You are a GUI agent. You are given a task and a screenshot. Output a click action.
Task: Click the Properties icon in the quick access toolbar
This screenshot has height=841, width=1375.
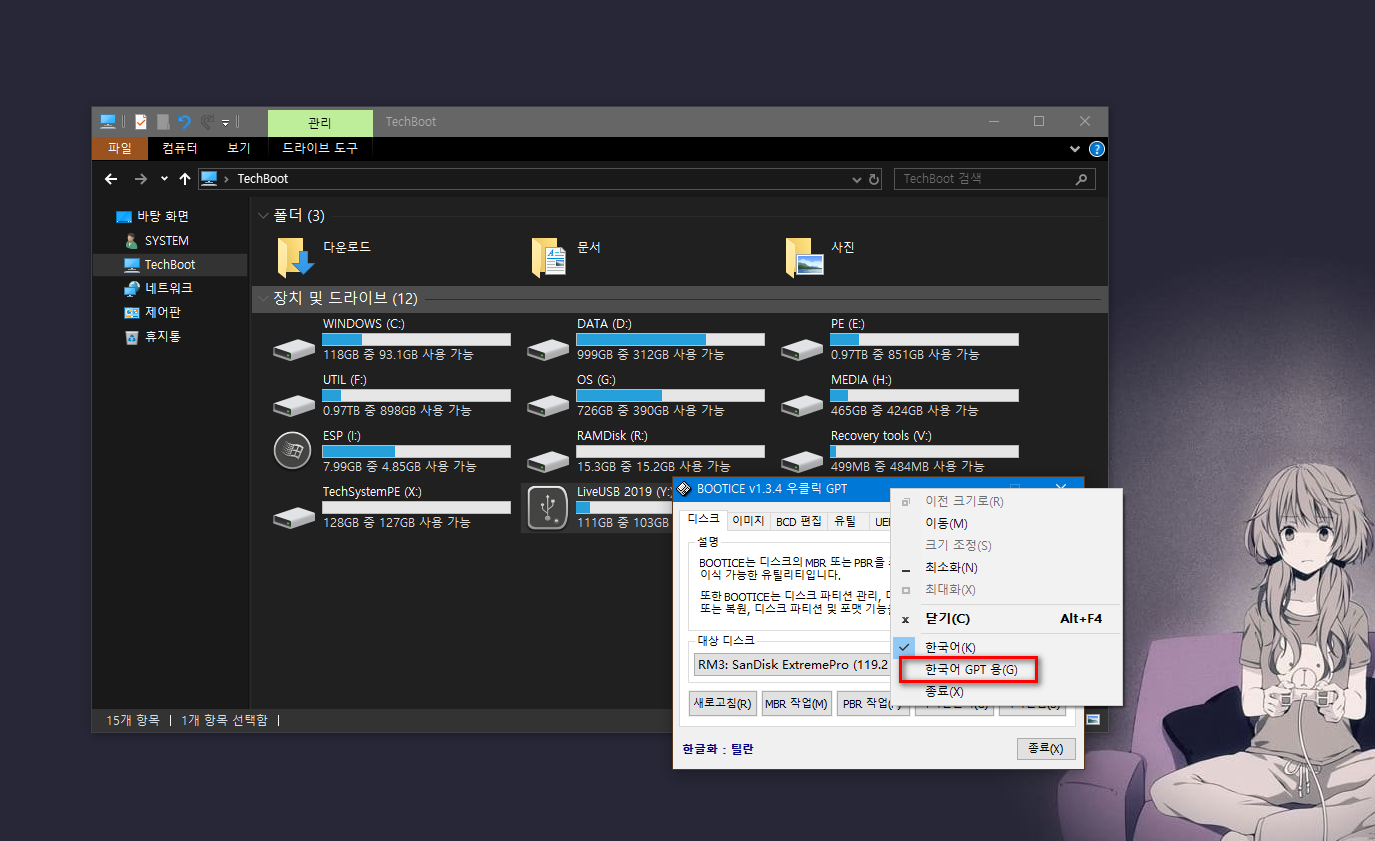141,122
